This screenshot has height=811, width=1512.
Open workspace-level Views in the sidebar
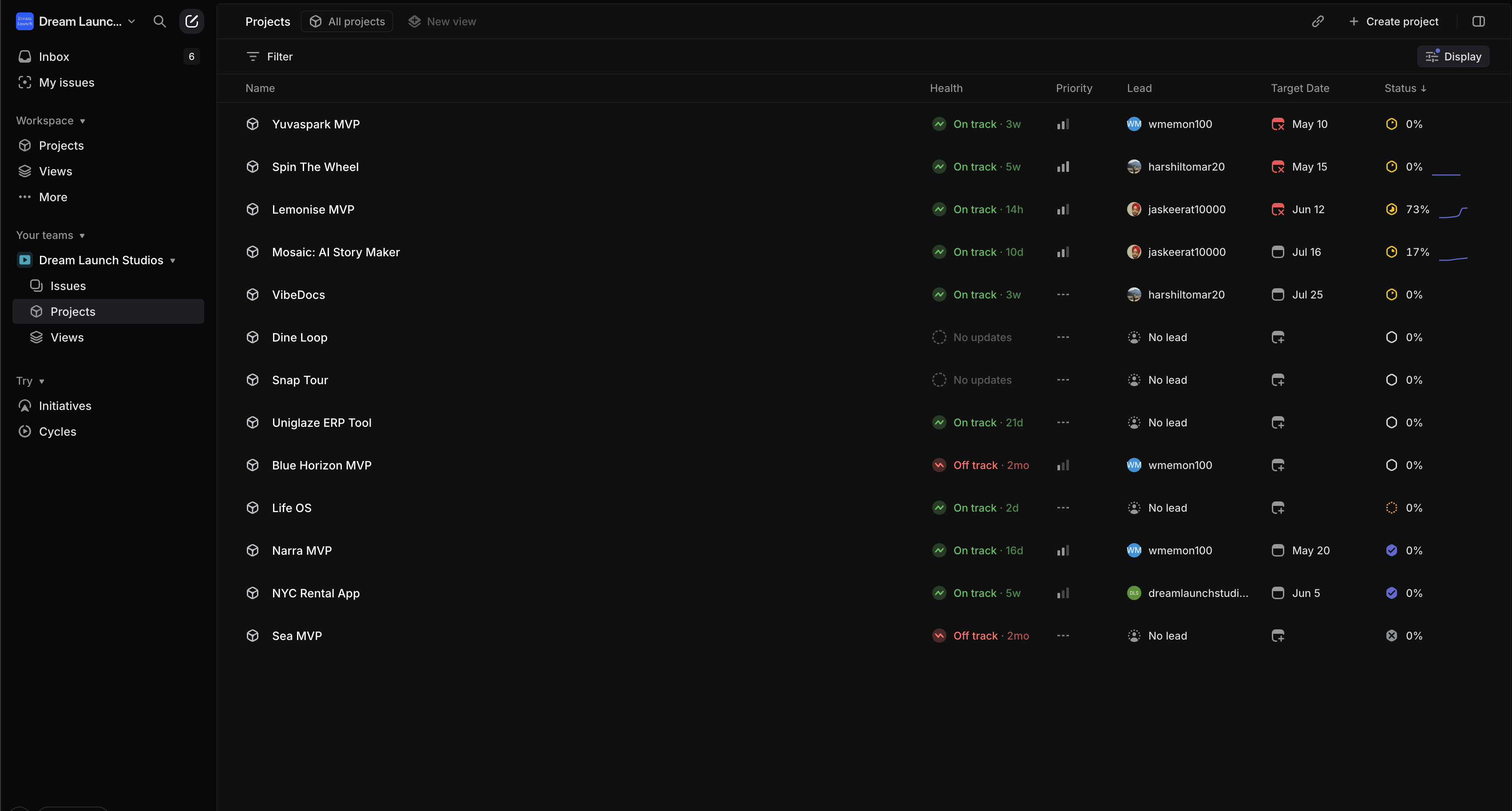pos(108,171)
